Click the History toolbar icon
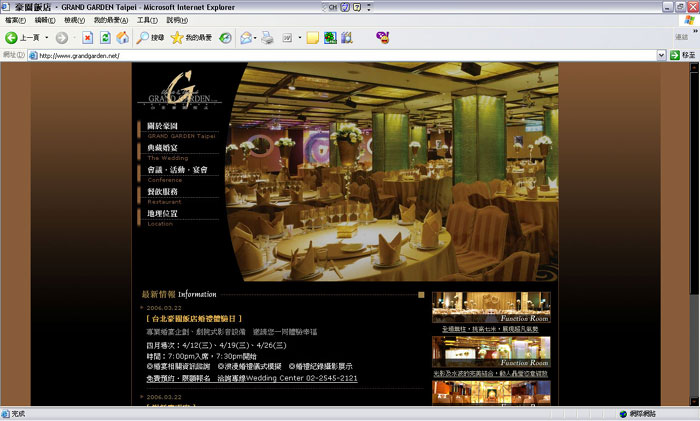700x421 pixels. [x=225, y=38]
